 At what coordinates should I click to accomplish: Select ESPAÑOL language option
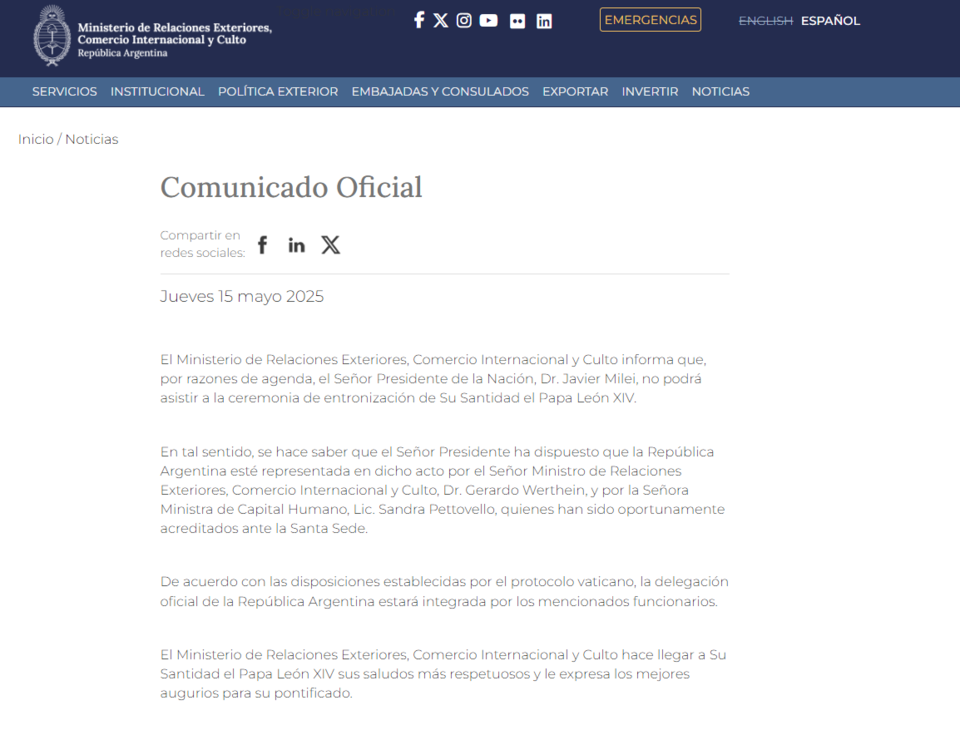point(830,21)
